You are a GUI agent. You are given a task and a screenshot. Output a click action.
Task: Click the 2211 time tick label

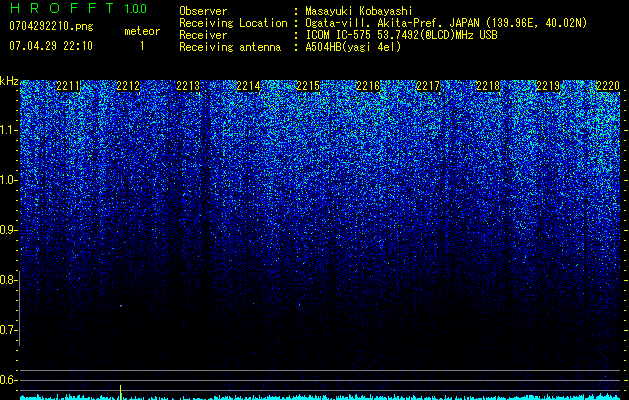(68, 86)
